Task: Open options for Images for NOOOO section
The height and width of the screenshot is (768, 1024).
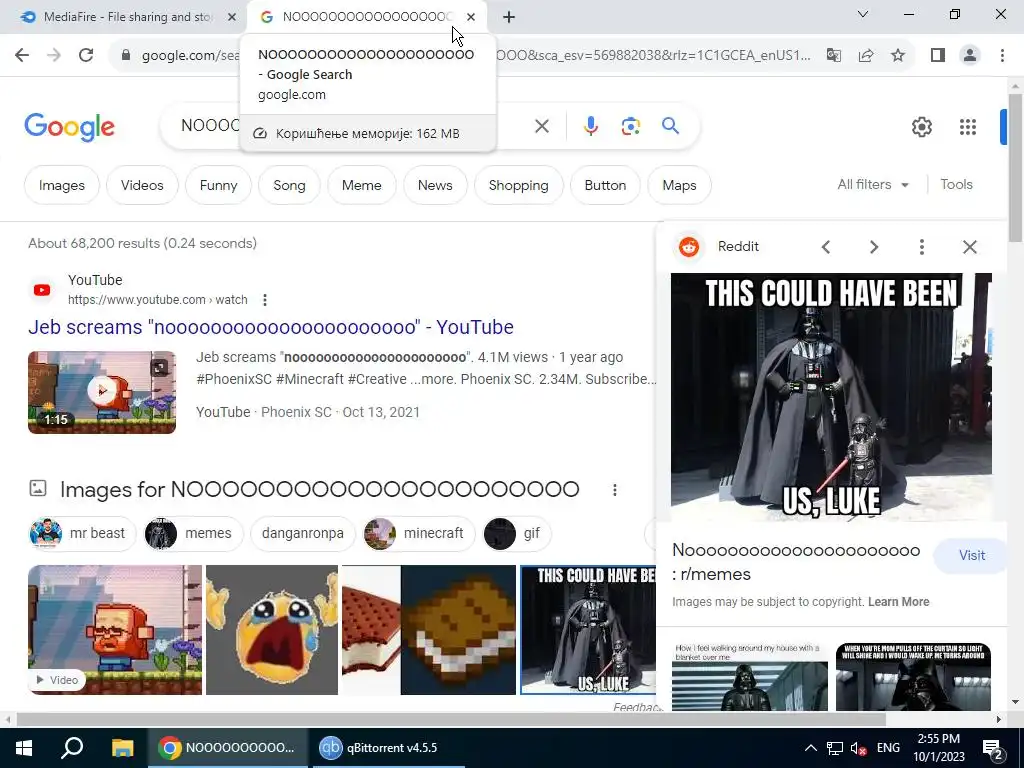Action: pos(615,490)
